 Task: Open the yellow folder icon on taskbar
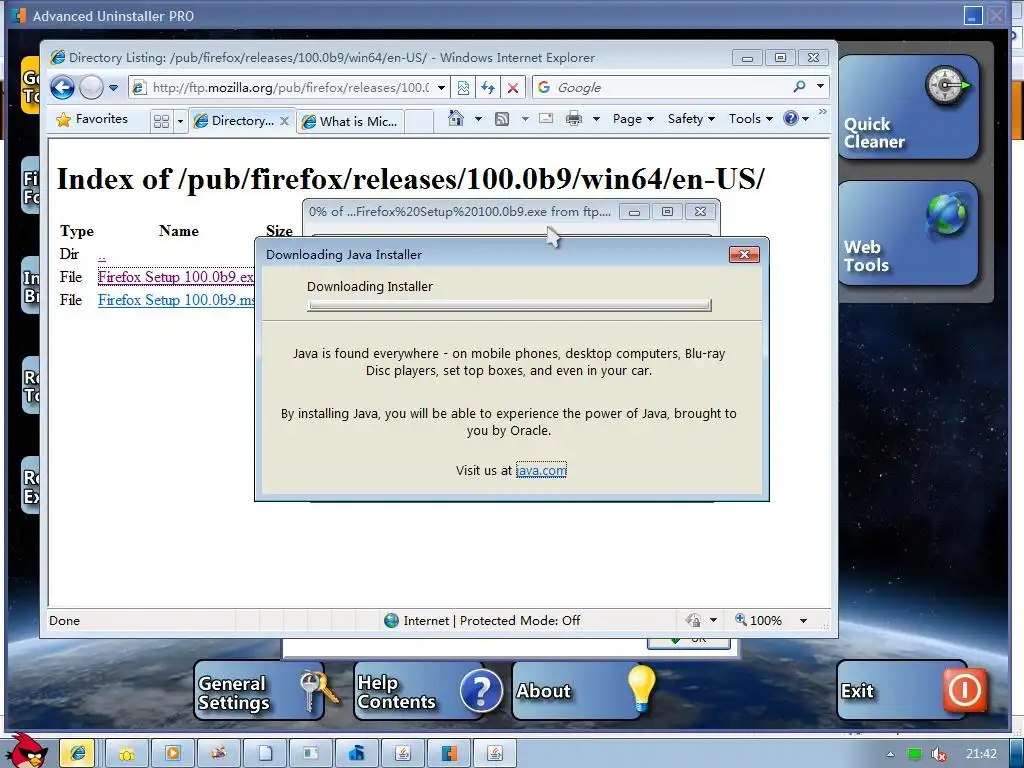126,754
